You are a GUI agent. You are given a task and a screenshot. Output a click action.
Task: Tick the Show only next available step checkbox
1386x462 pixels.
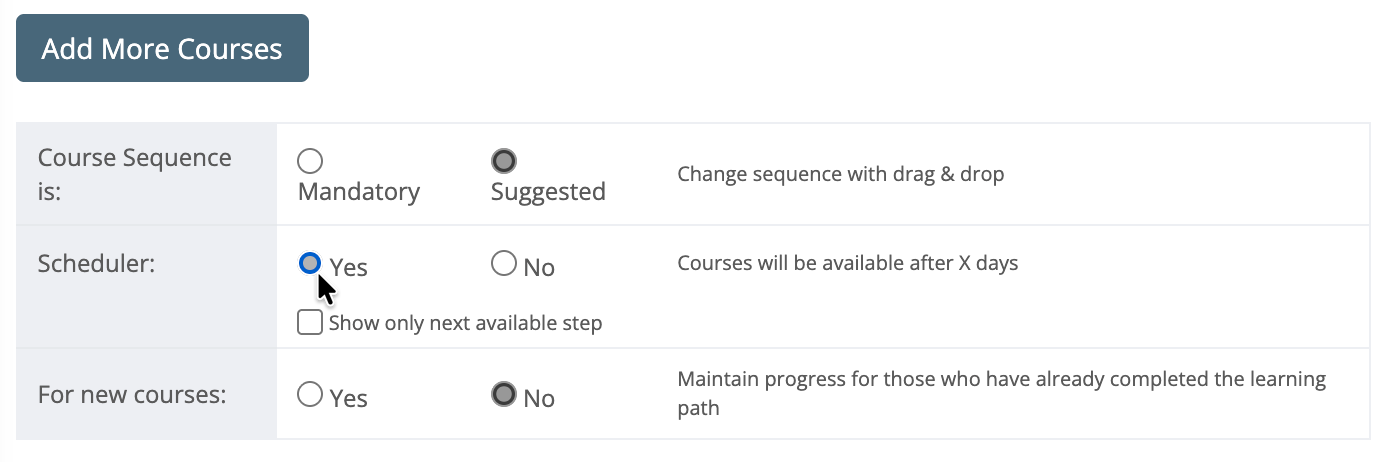tap(310, 323)
